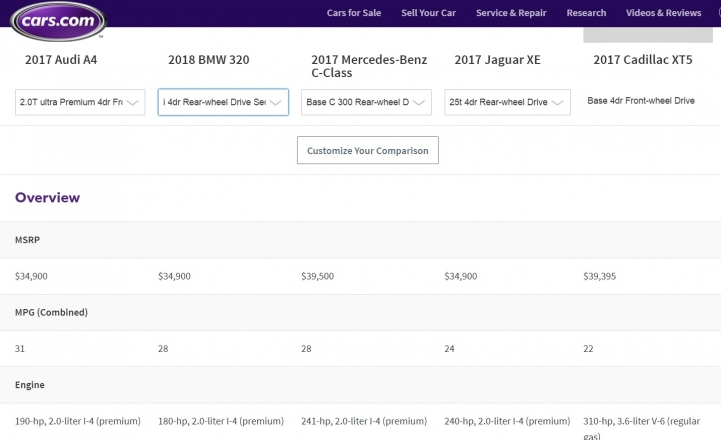Expand the Audi A4 trim dropdown

[x=80, y=102]
